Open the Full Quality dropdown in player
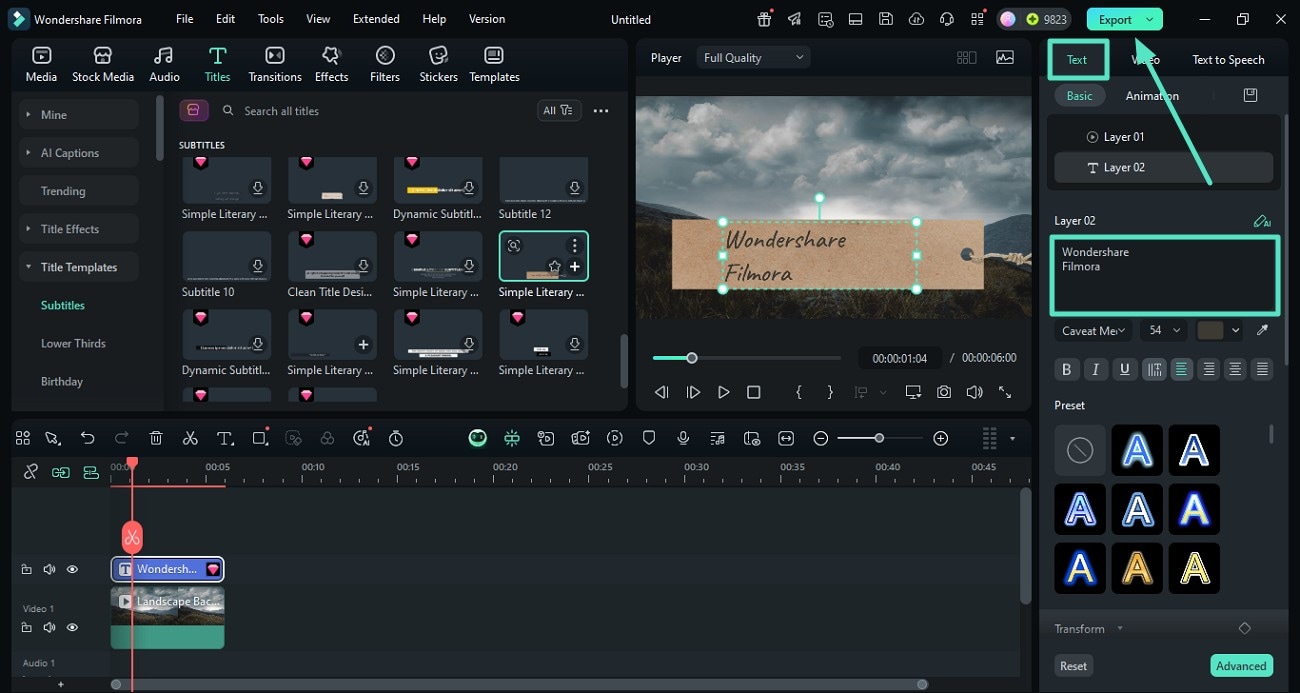The height and width of the screenshot is (693, 1300). 753,58
